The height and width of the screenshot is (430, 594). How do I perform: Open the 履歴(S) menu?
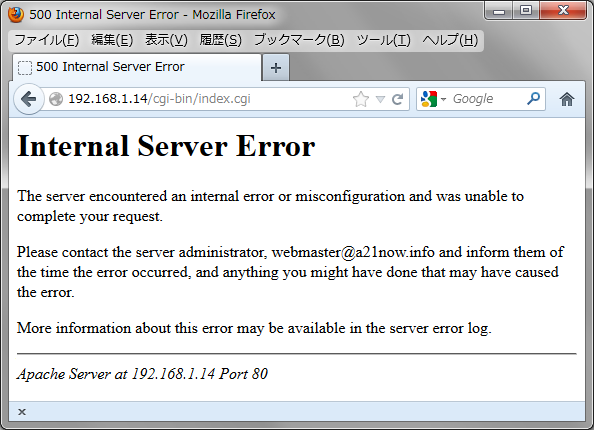point(220,40)
